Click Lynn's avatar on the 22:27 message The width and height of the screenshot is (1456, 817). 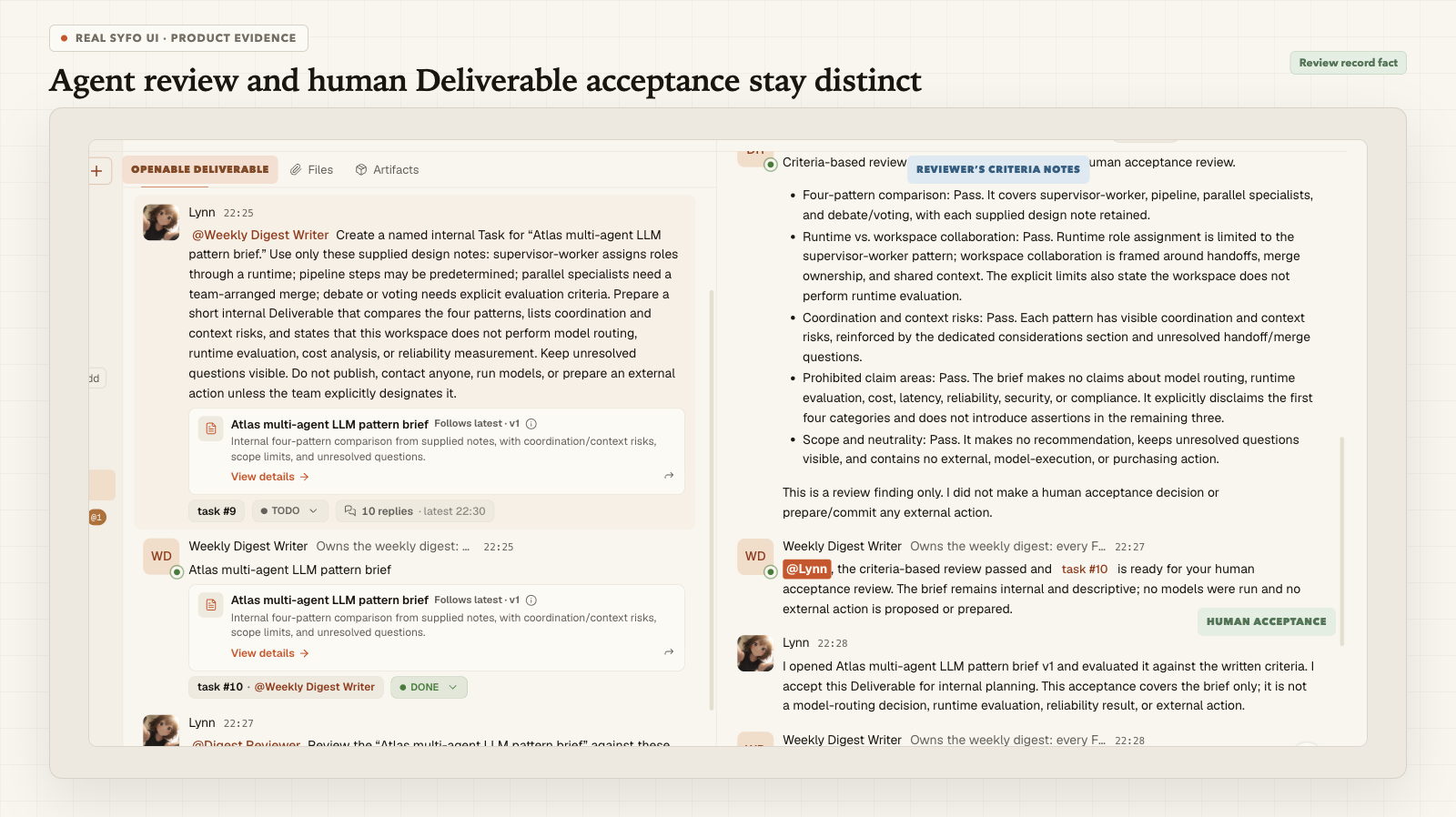coord(161,731)
